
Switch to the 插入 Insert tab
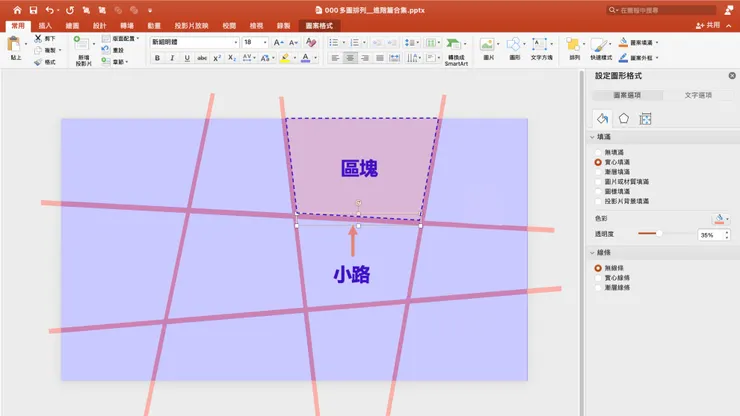(x=45, y=26)
